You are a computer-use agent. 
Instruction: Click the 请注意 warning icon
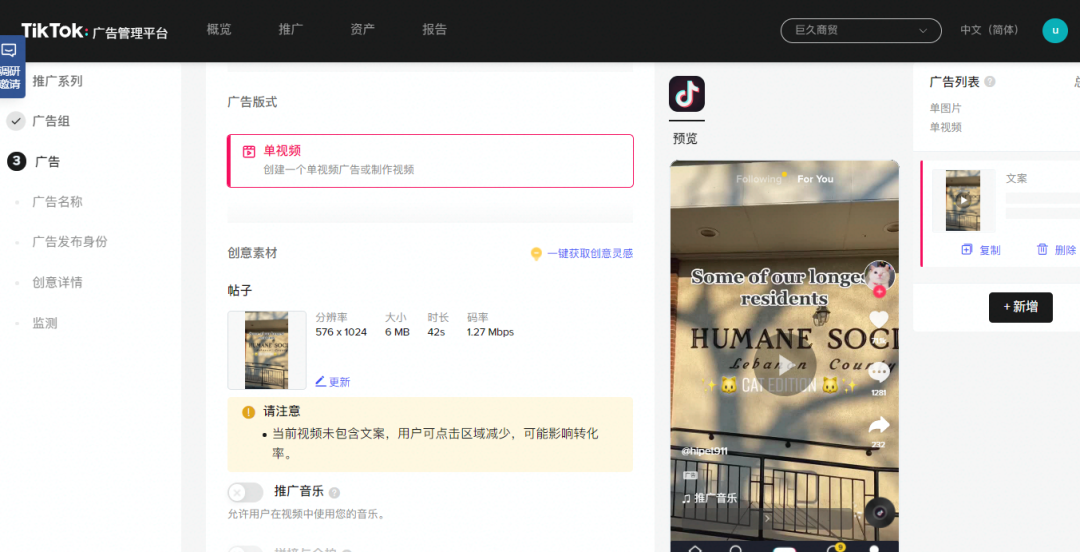(249, 412)
